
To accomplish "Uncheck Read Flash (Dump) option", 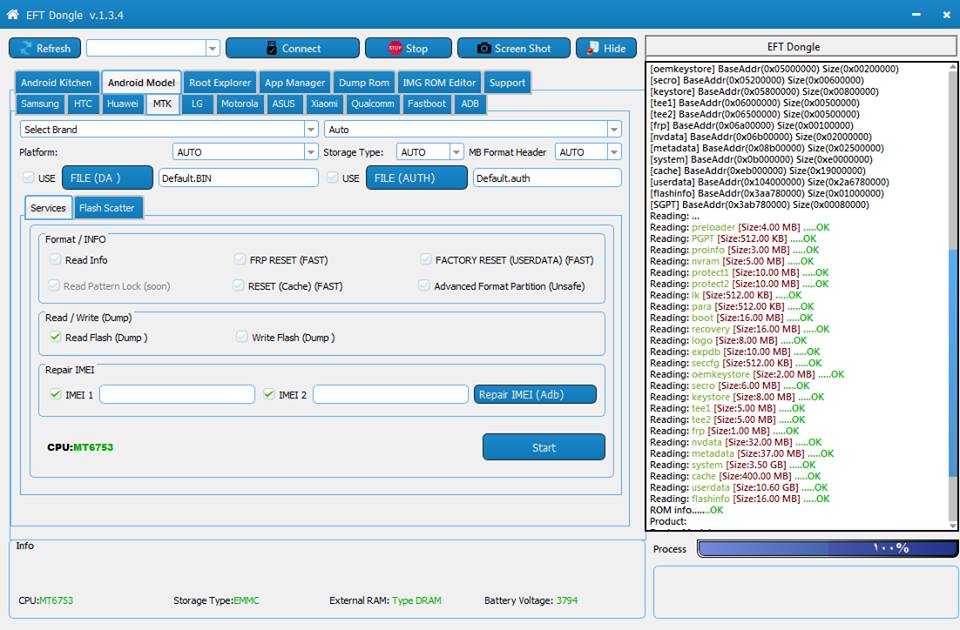I will pos(56,337).
